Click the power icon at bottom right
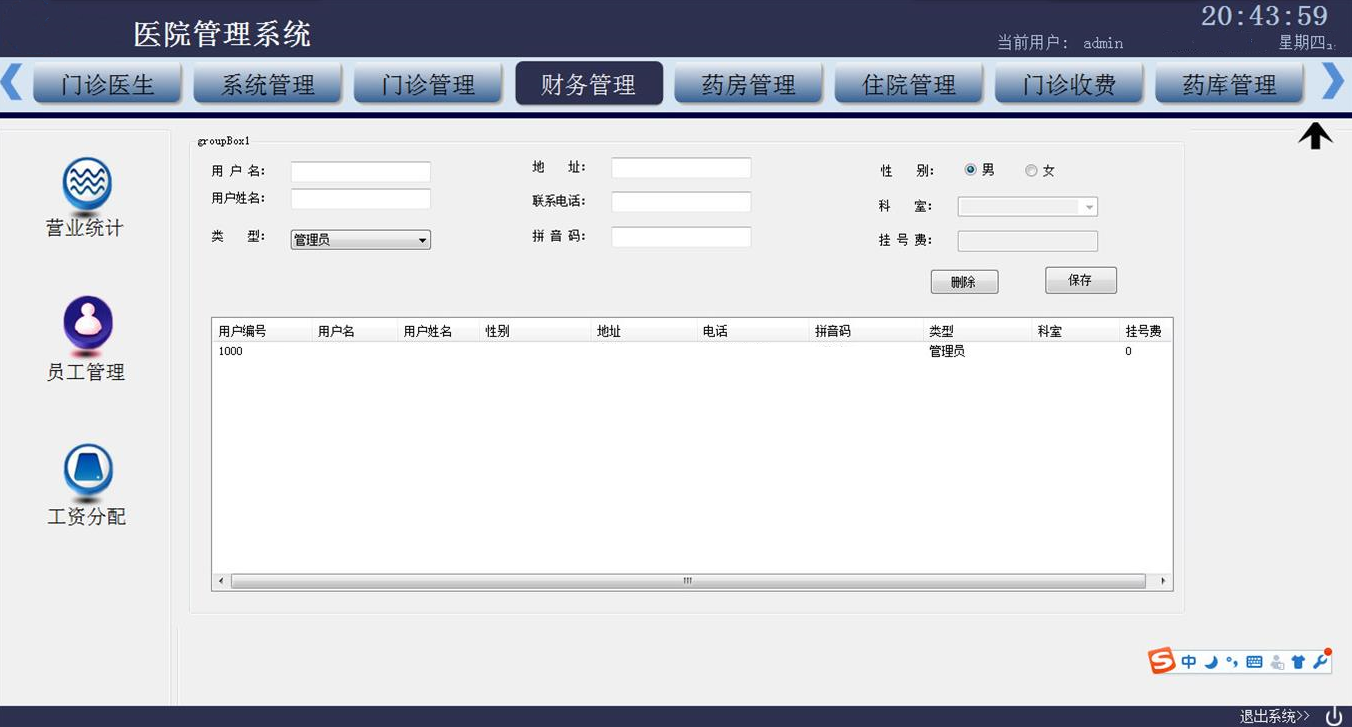This screenshot has height=727, width=1352. point(1333,716)
